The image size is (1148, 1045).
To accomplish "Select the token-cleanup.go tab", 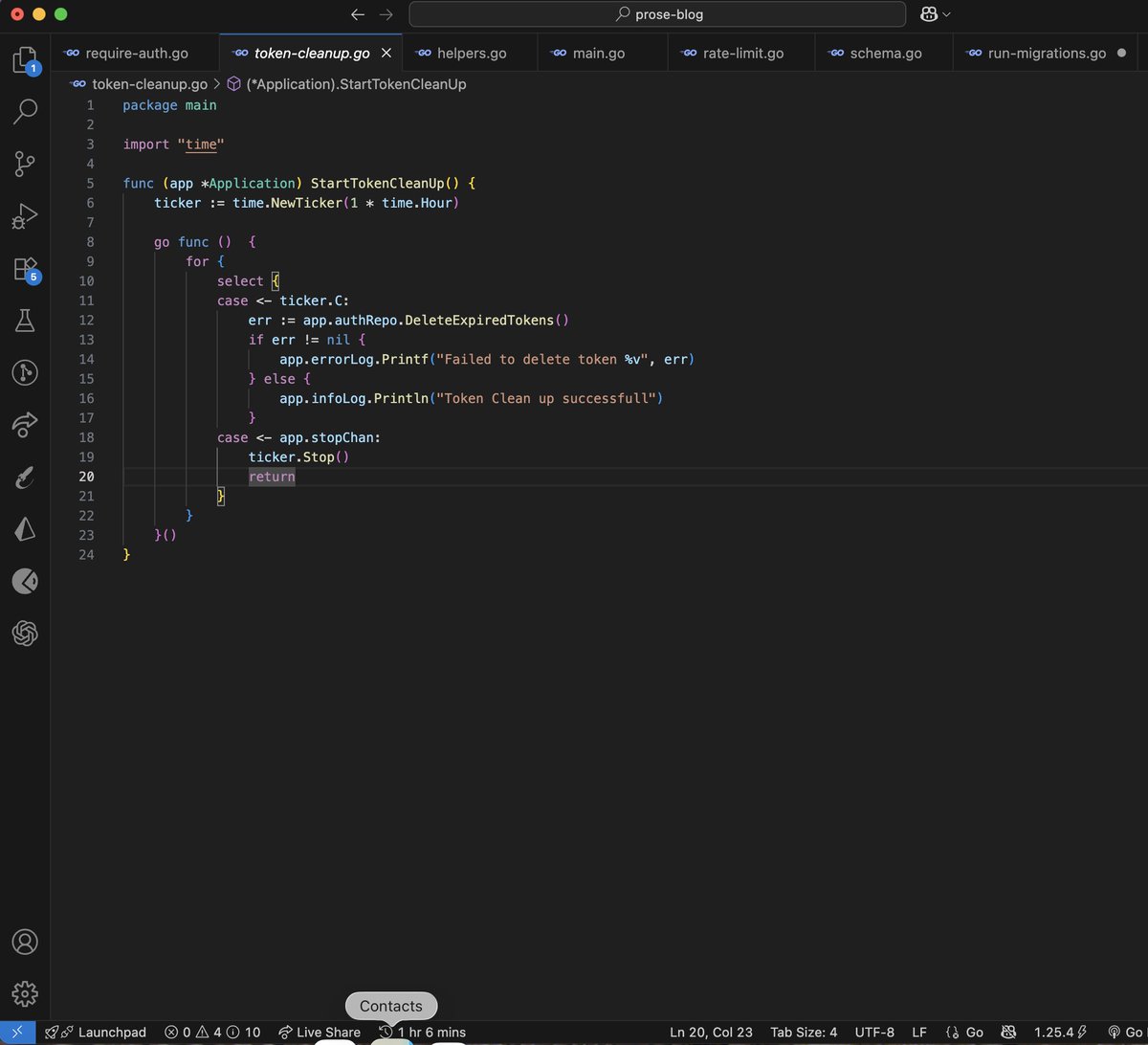I will click(x=311, y=53).
